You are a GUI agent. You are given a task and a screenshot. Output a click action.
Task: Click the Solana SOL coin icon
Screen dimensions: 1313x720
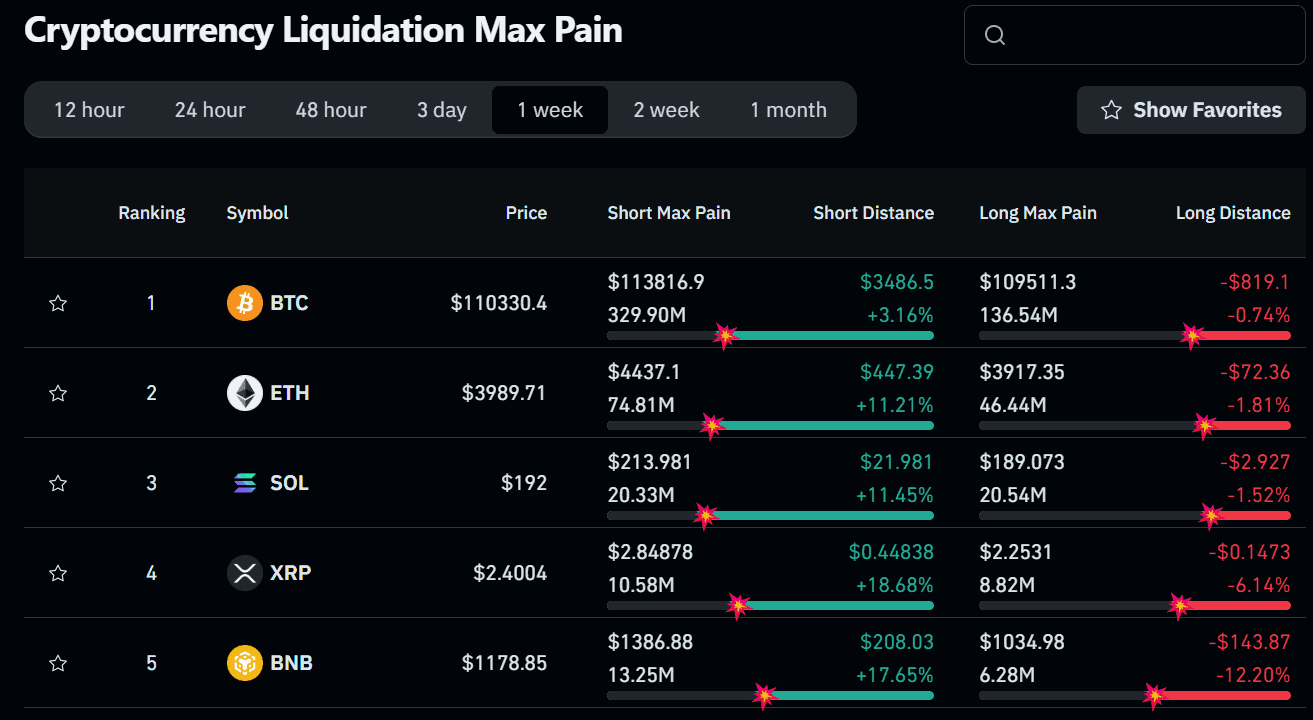pos(245,483)
